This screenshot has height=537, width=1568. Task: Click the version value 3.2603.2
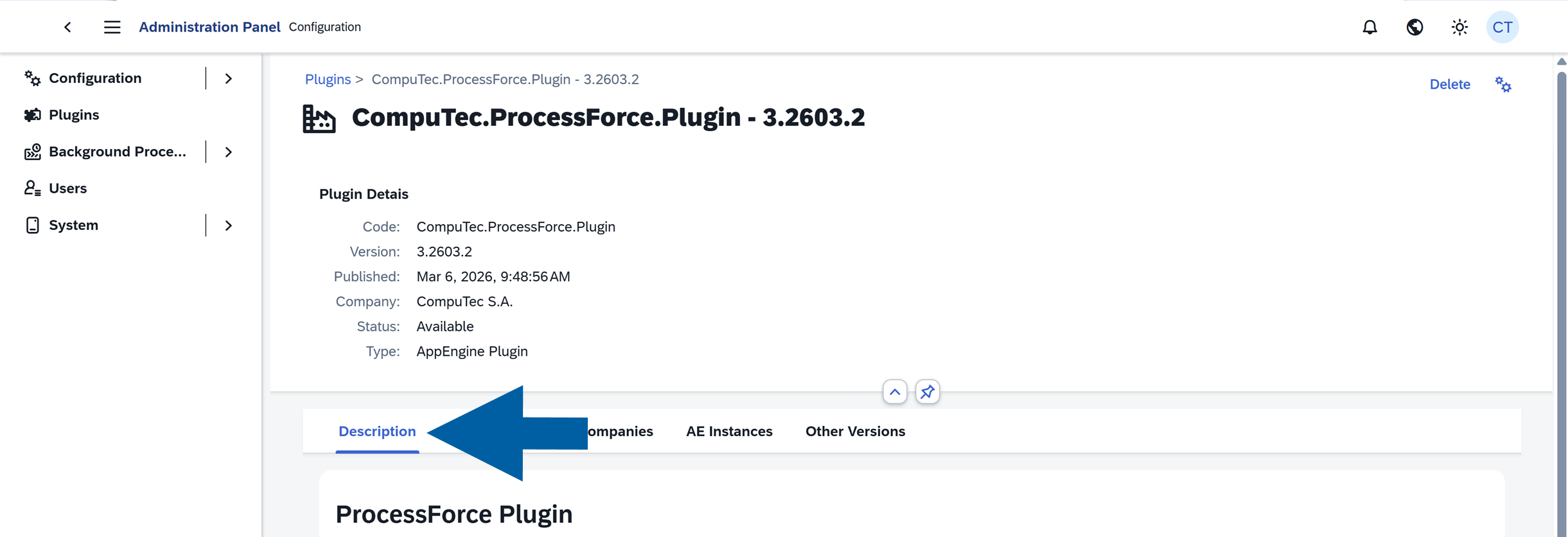(x=444, y=251)
